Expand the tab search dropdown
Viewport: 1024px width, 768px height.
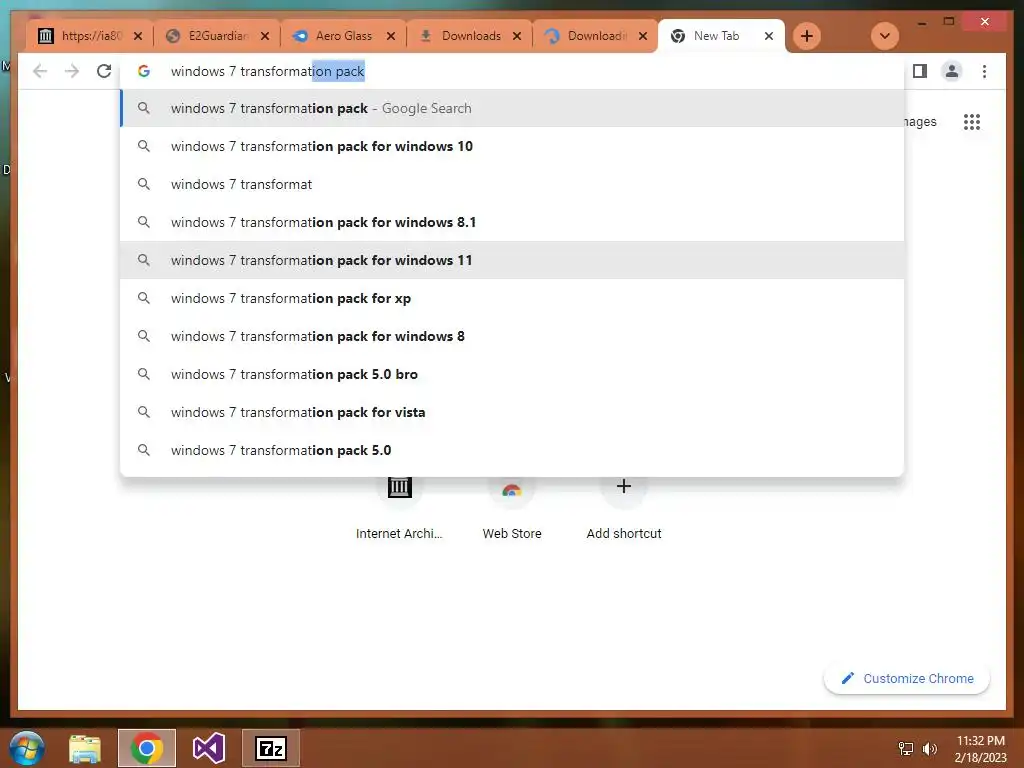pyautogui.click(x=885, y=36)
